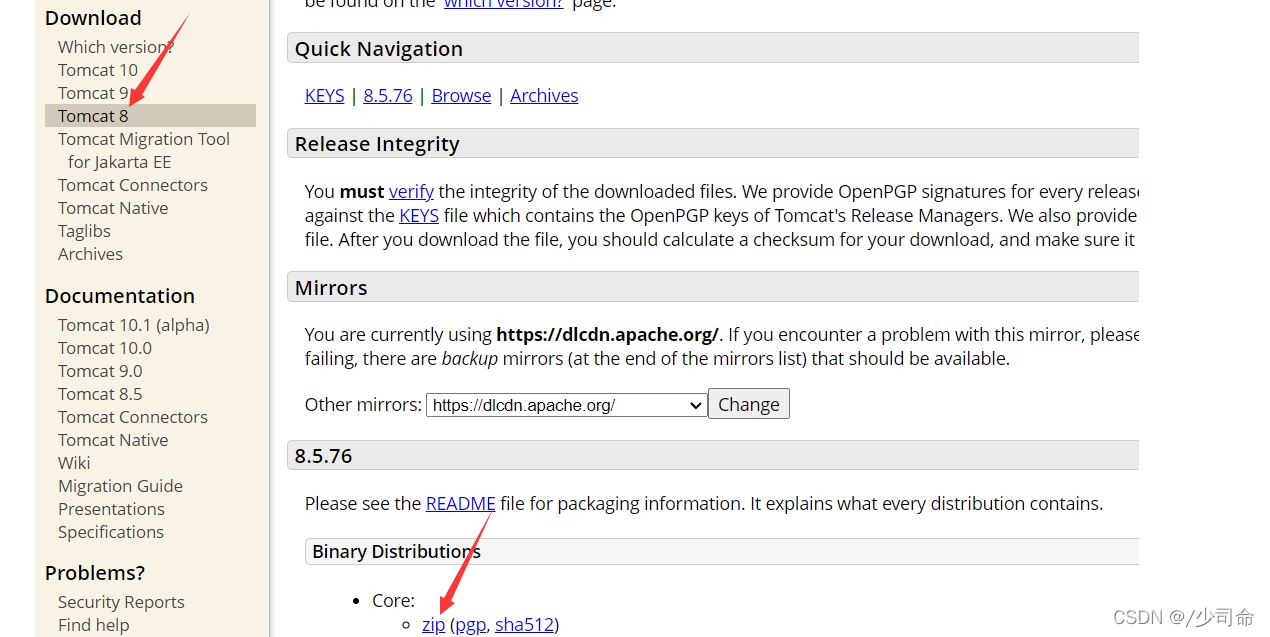Open the Specifications link

111,532
